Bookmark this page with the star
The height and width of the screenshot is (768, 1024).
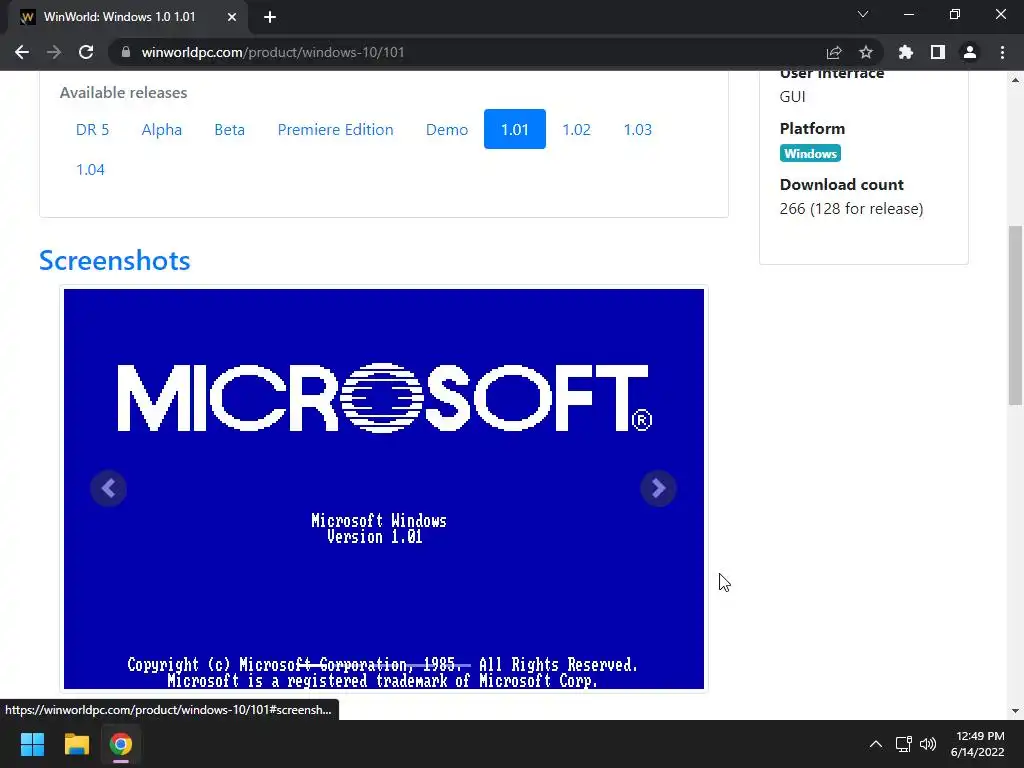[866, 52]
